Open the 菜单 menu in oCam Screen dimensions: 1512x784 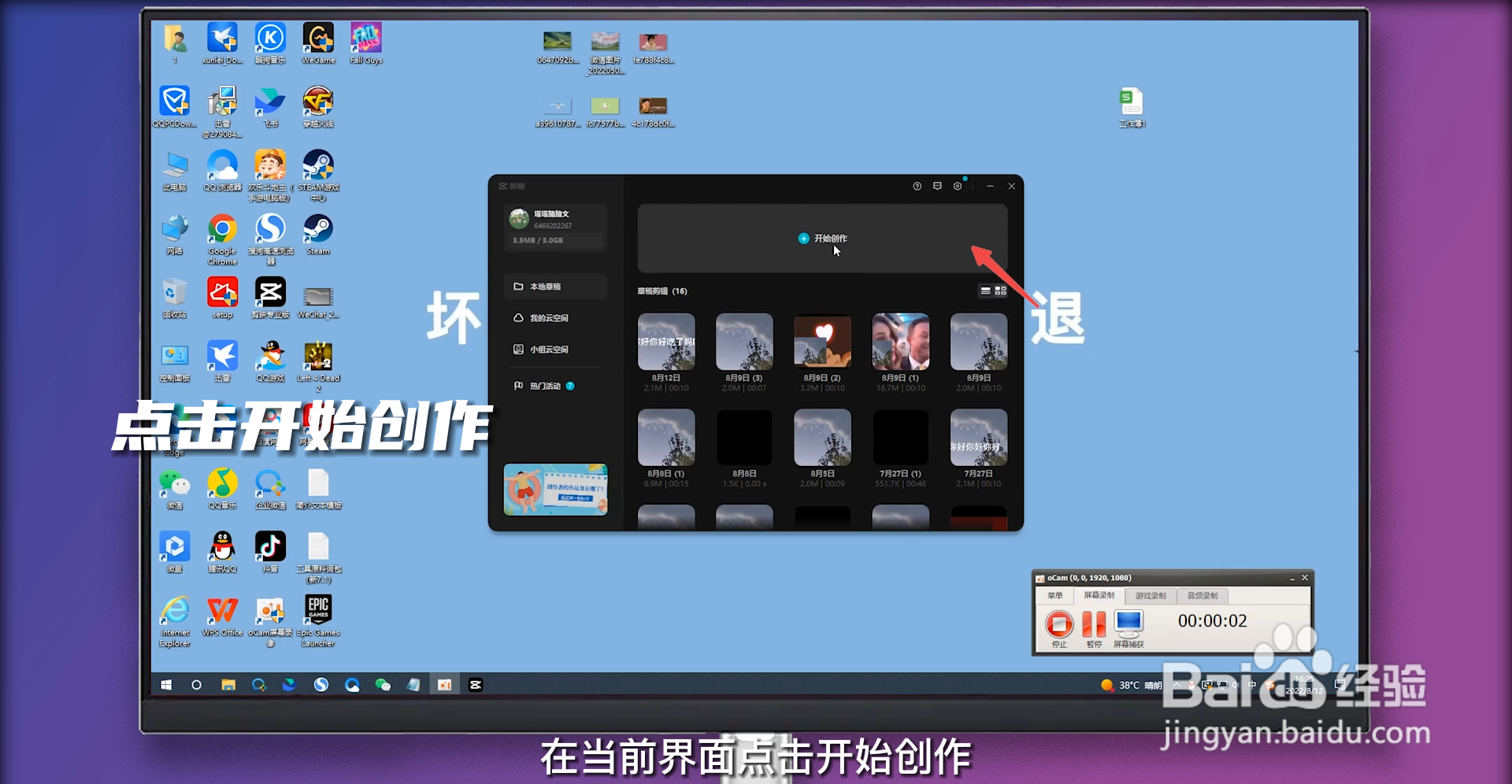coord(1055,596)
